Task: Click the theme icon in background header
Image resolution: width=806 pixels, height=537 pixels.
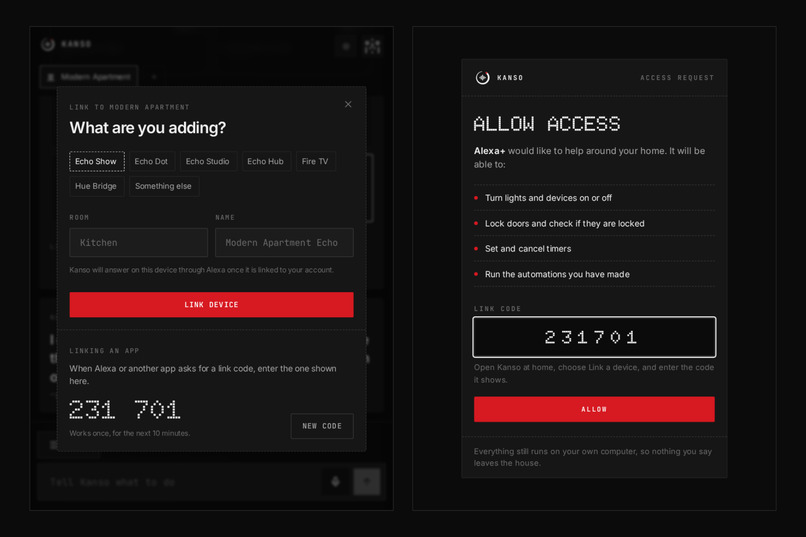Action: pyautogui.click(x=346, y=47)
